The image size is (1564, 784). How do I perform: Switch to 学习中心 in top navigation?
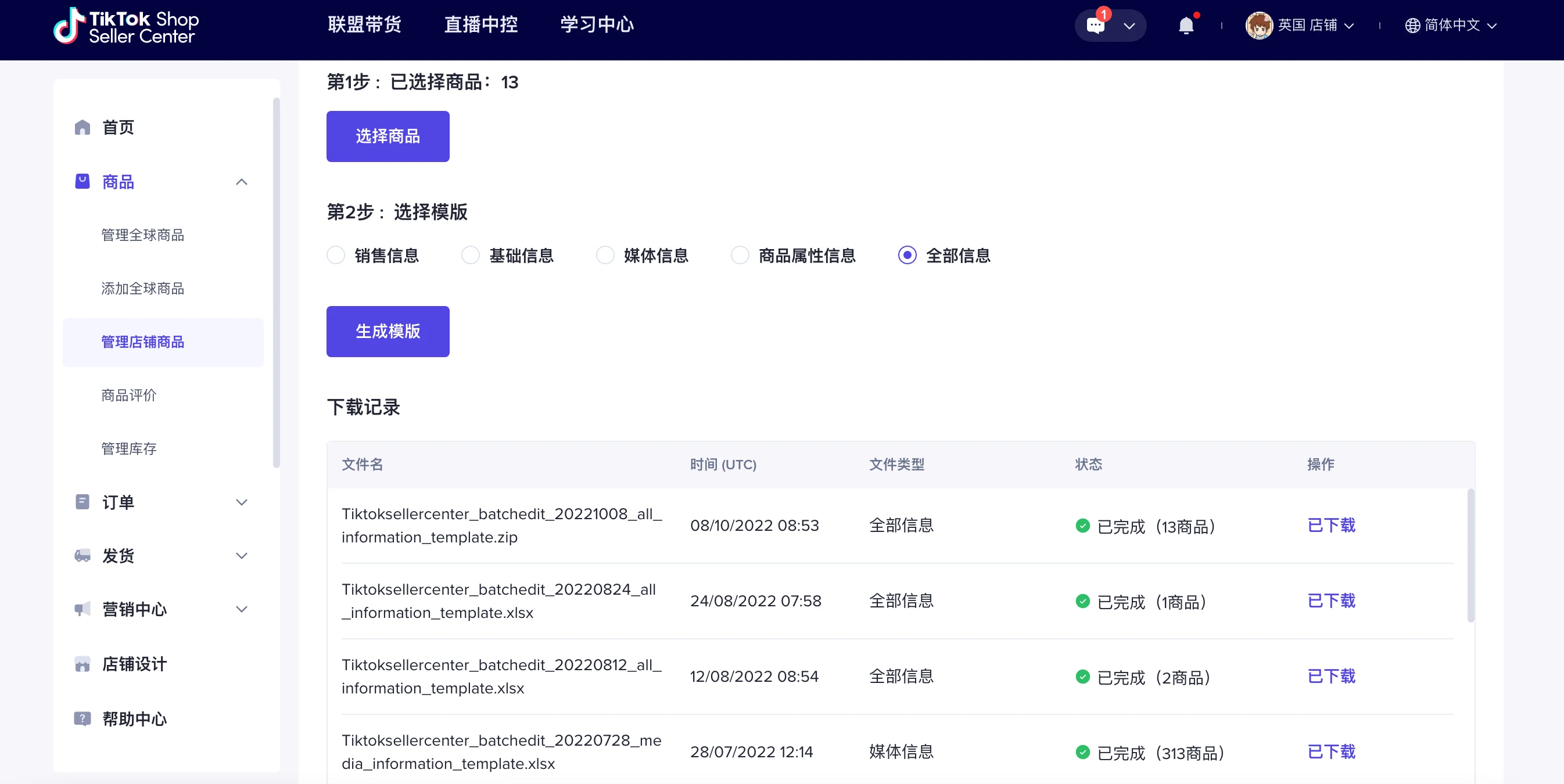596,25
